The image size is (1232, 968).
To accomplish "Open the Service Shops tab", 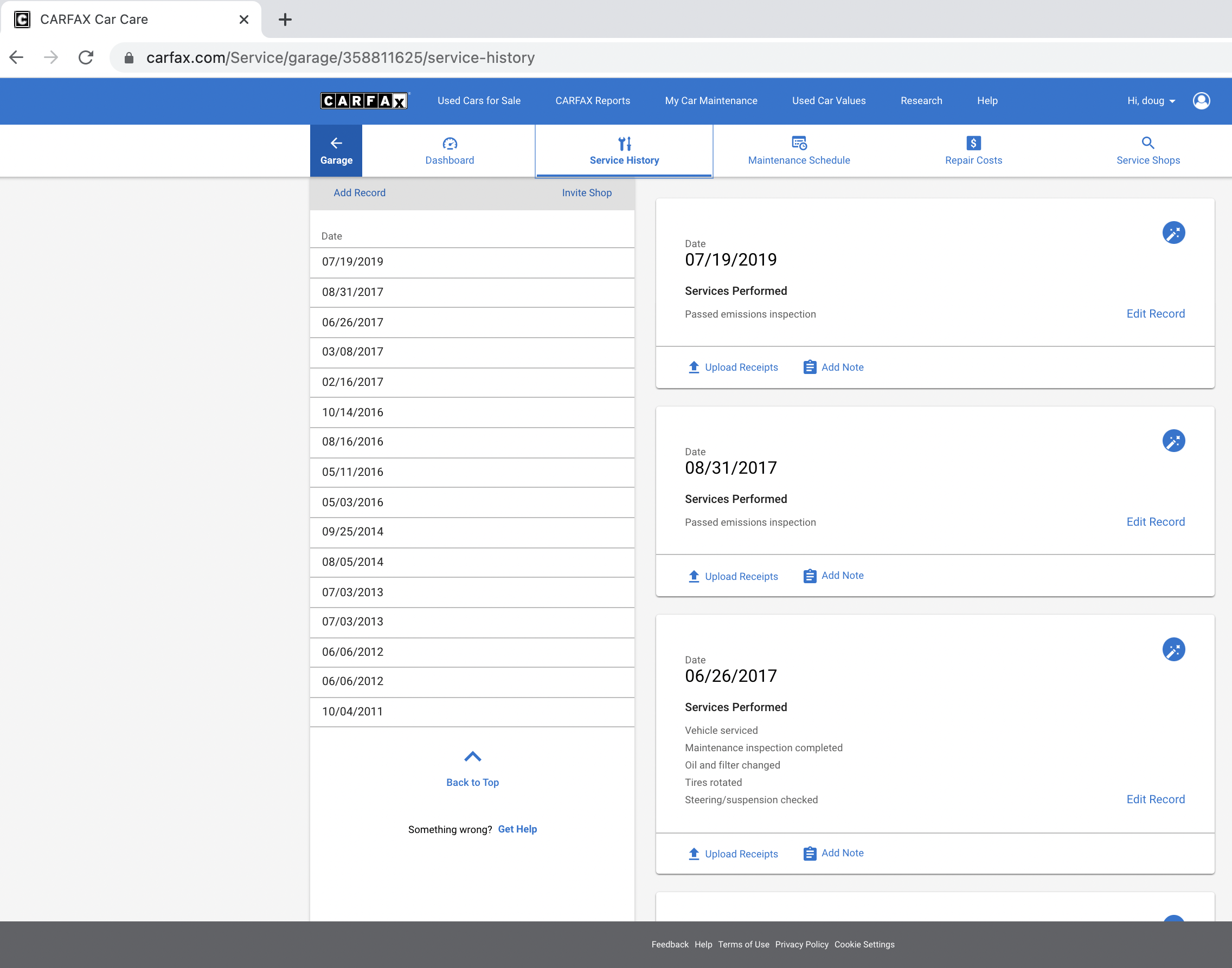I will 1148,151.
